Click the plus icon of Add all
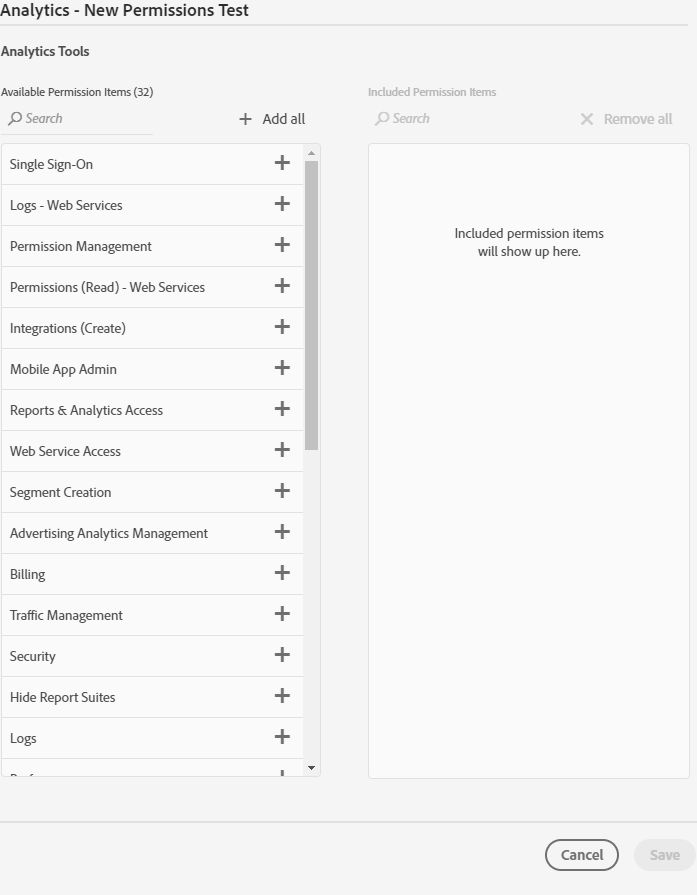The image size is (697, 895). point(245,119)
